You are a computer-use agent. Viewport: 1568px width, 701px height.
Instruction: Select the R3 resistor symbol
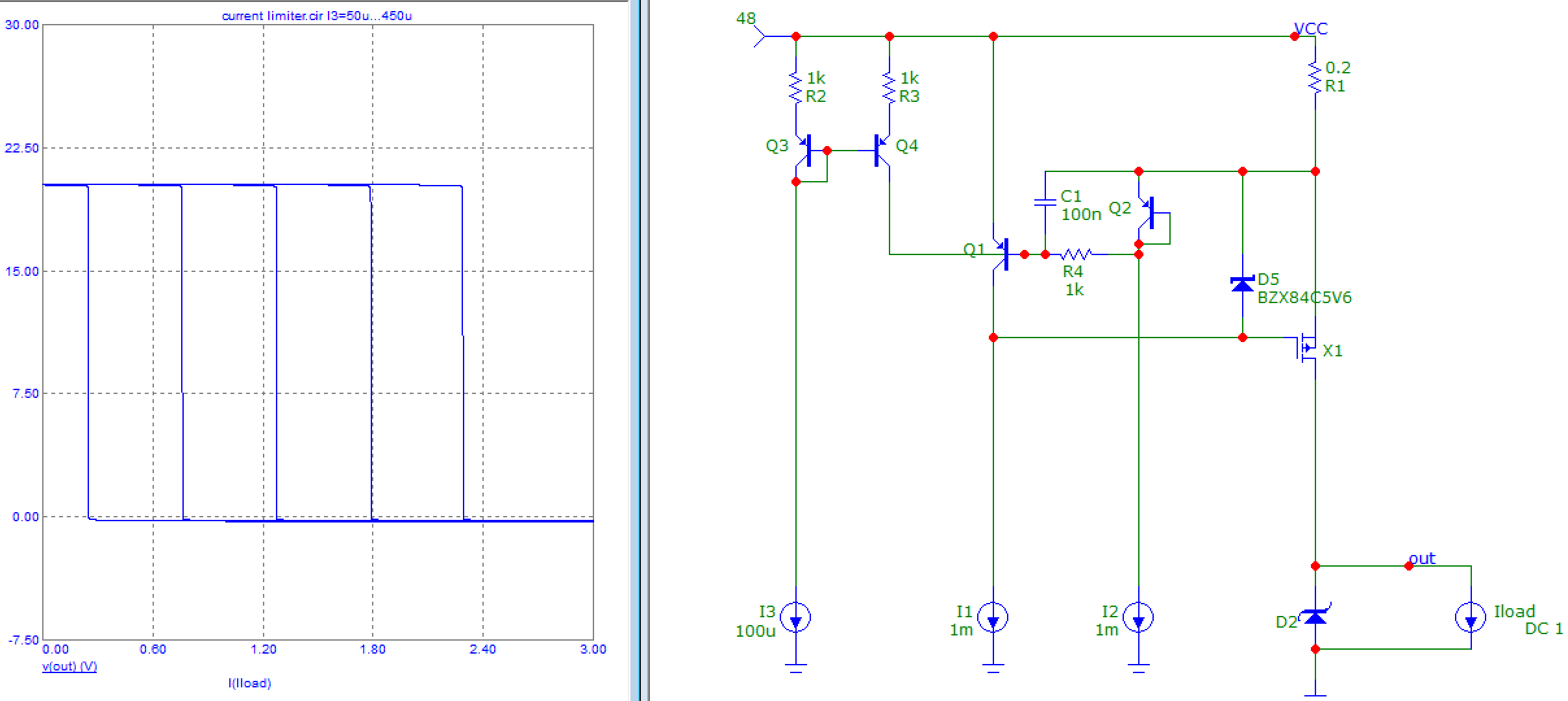(x=889, y=87)
